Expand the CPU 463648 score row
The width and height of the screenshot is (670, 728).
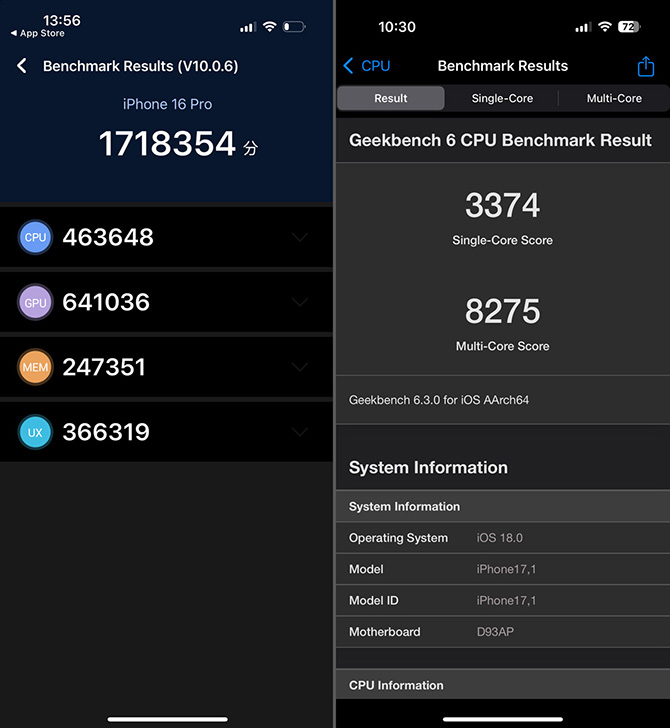300,237
